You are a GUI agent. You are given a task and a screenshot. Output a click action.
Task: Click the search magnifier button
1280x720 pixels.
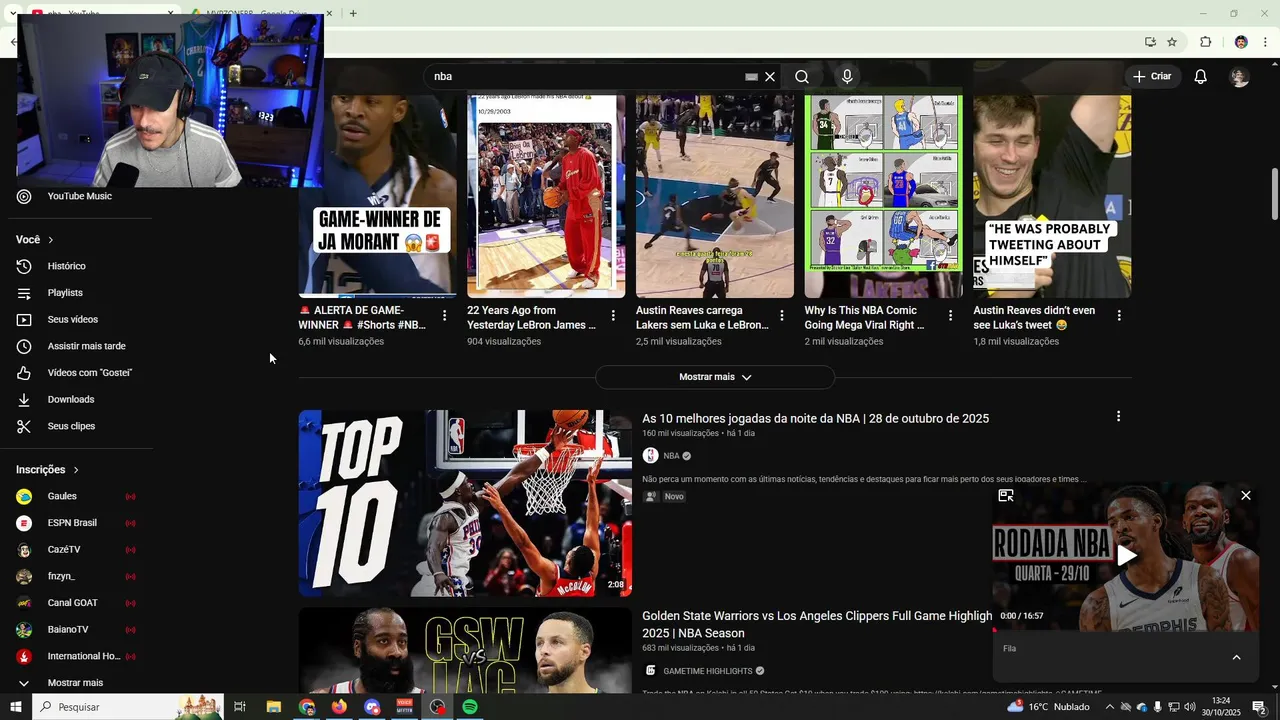click(x=802, y=77)
